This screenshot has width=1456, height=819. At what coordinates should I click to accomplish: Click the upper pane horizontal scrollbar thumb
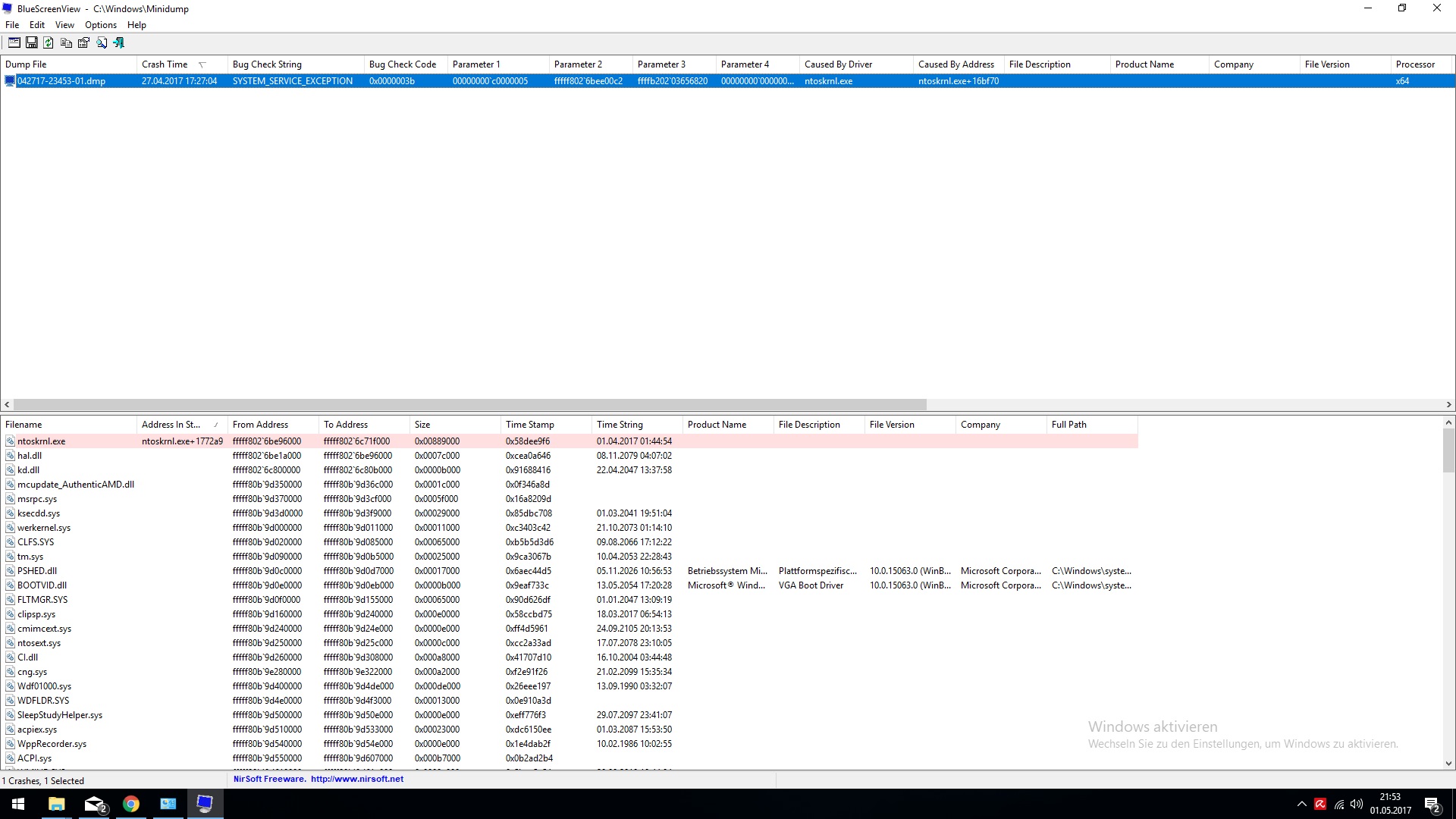[470, 405]
